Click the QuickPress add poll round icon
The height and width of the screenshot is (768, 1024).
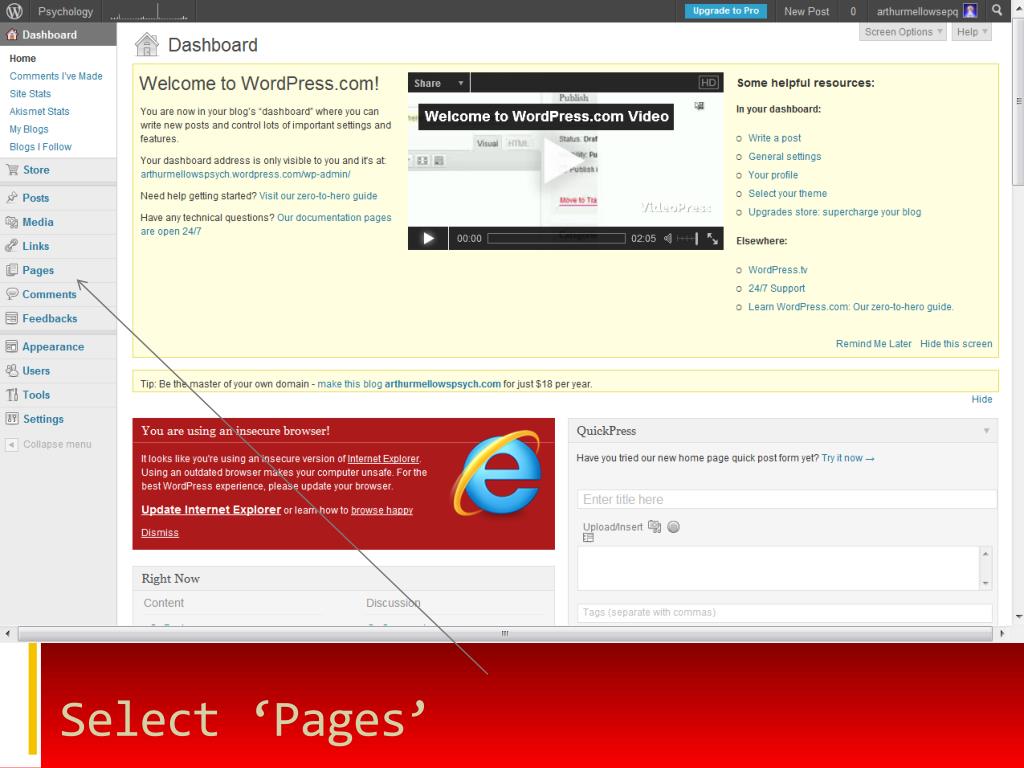pyautogui.click(x=673, y=526)
